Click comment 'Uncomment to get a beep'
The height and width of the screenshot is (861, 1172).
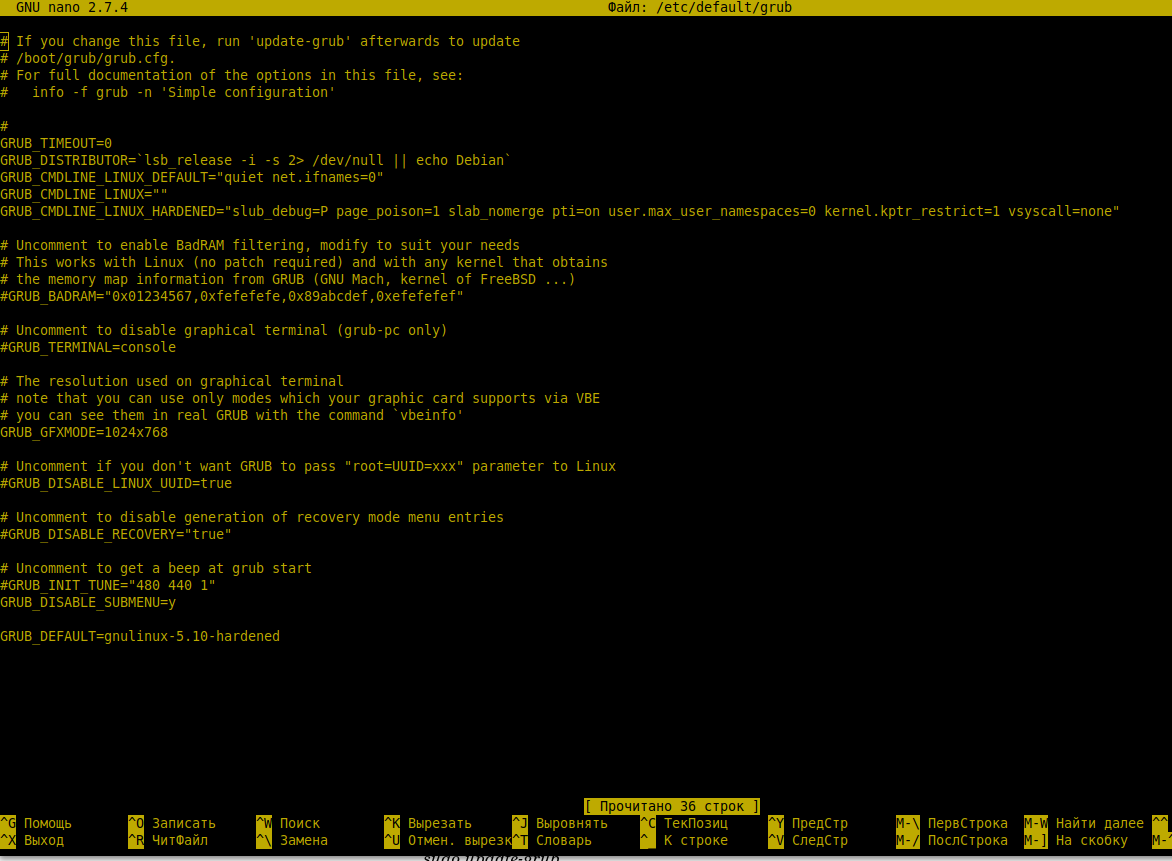point(156,568)
